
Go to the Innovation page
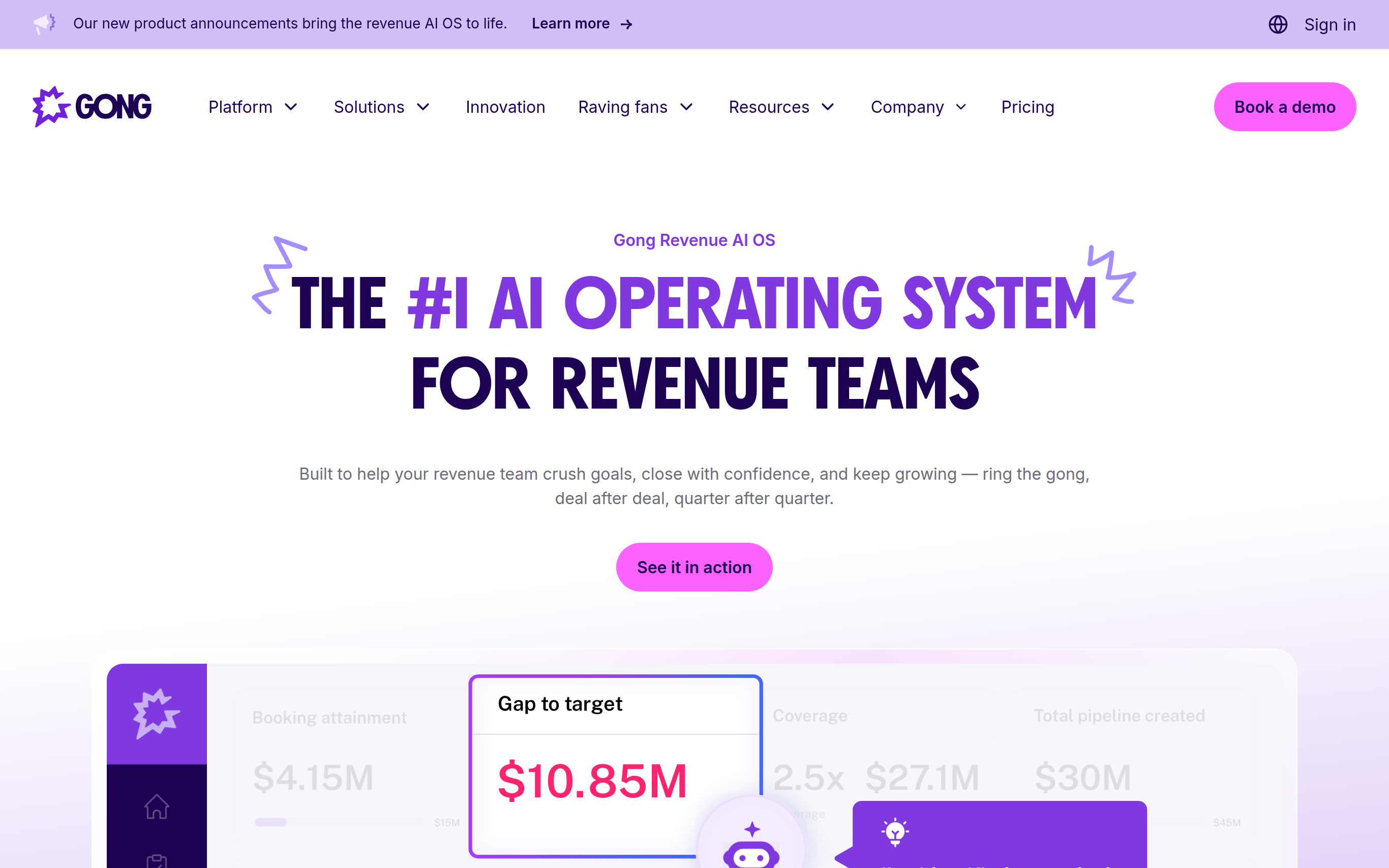tap(505, 107)
